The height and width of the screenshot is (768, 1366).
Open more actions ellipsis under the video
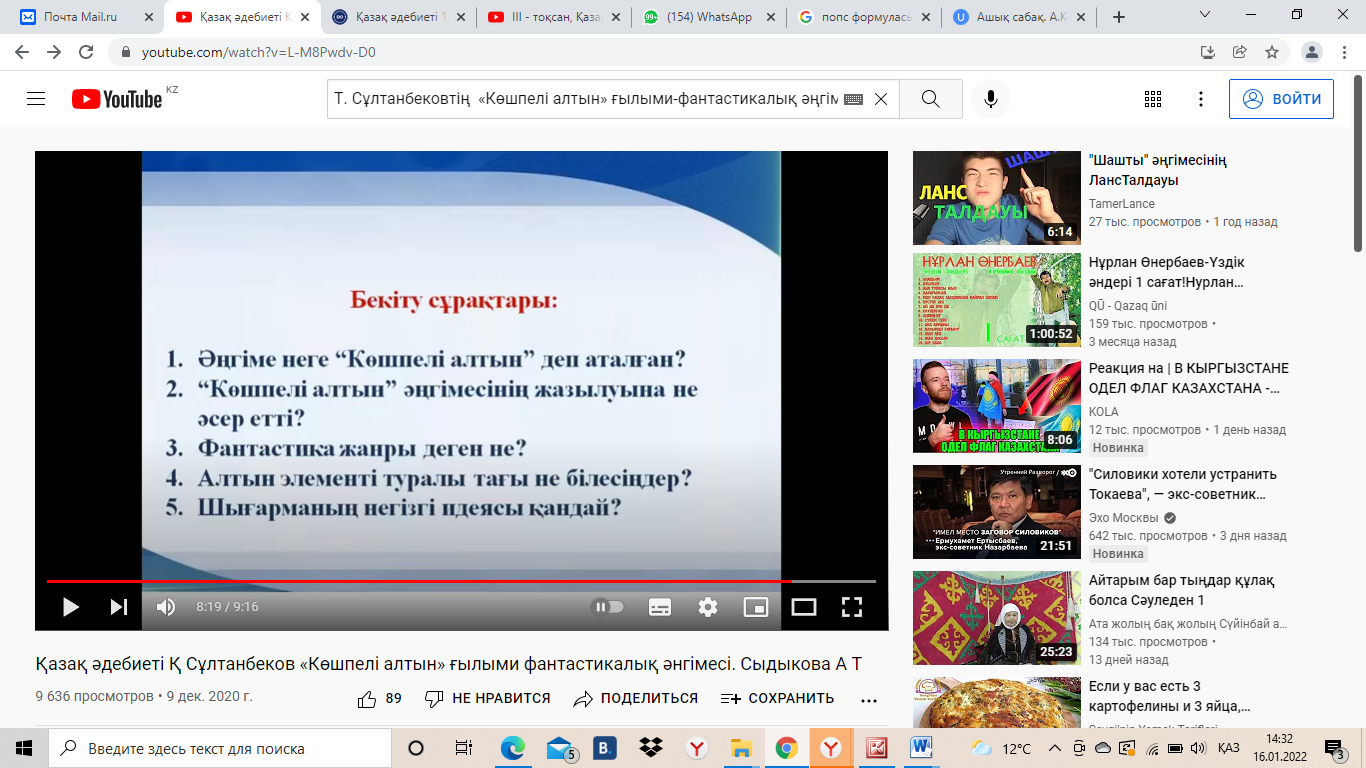pos(869,700)
